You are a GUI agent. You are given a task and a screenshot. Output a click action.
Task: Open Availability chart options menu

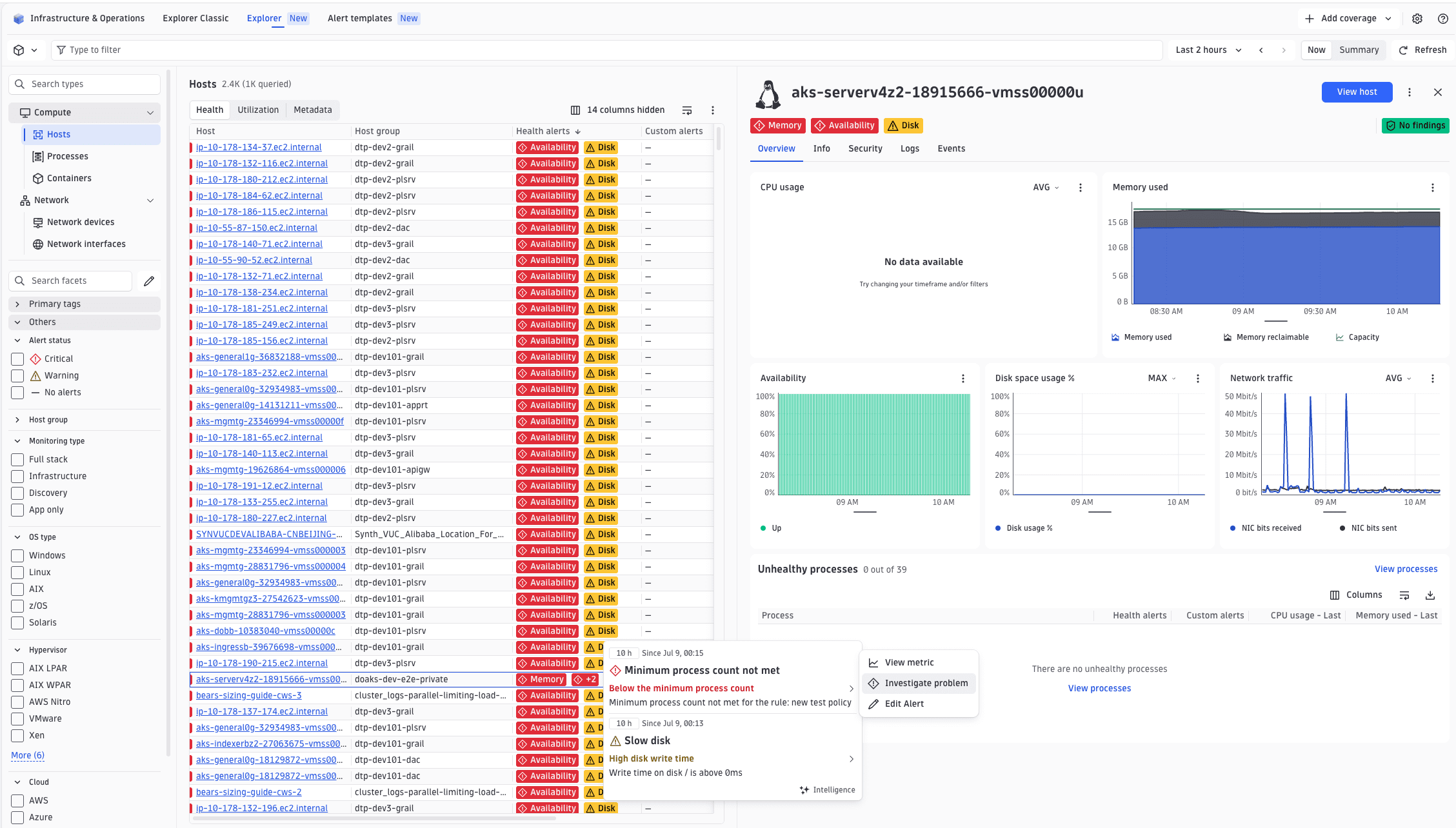[x=963, y=379]
